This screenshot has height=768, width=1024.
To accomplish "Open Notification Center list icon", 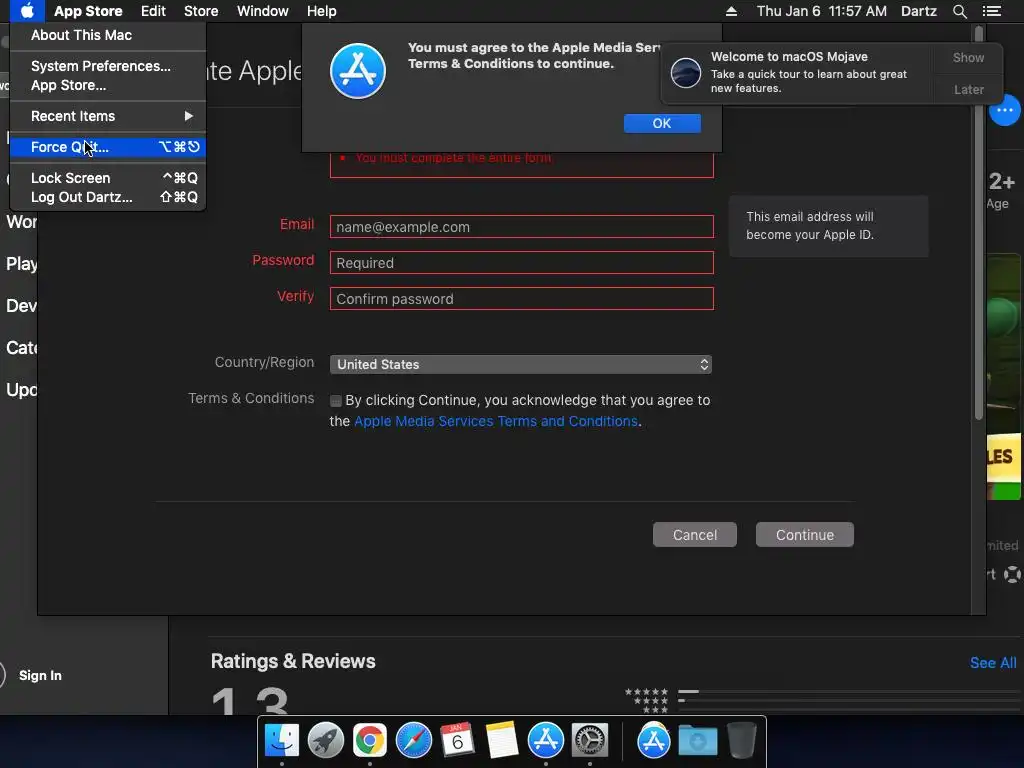I will 991,11.
